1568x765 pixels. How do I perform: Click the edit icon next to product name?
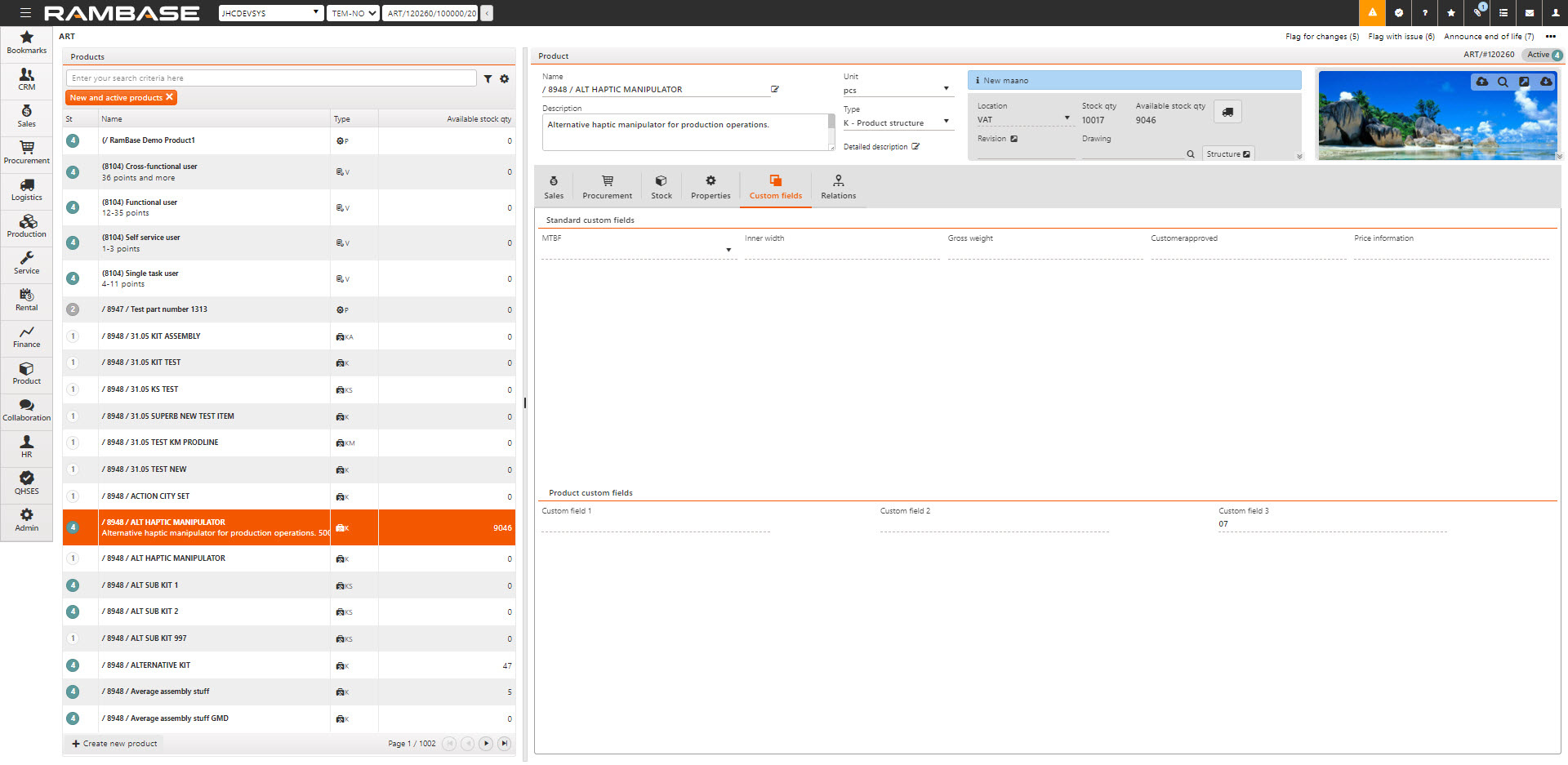775,90
